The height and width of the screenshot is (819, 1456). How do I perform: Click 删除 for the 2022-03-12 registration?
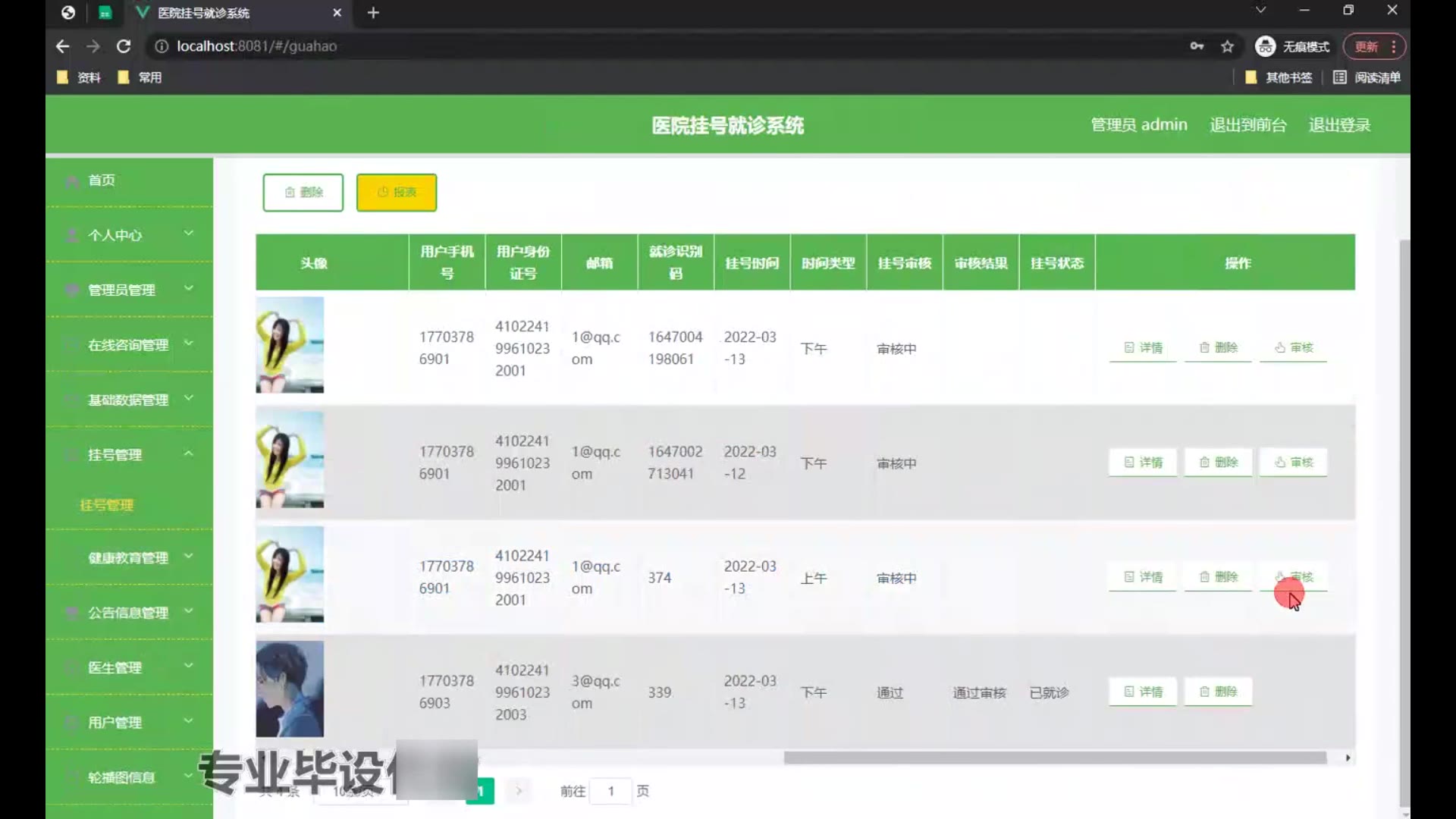click(1219, 463)
